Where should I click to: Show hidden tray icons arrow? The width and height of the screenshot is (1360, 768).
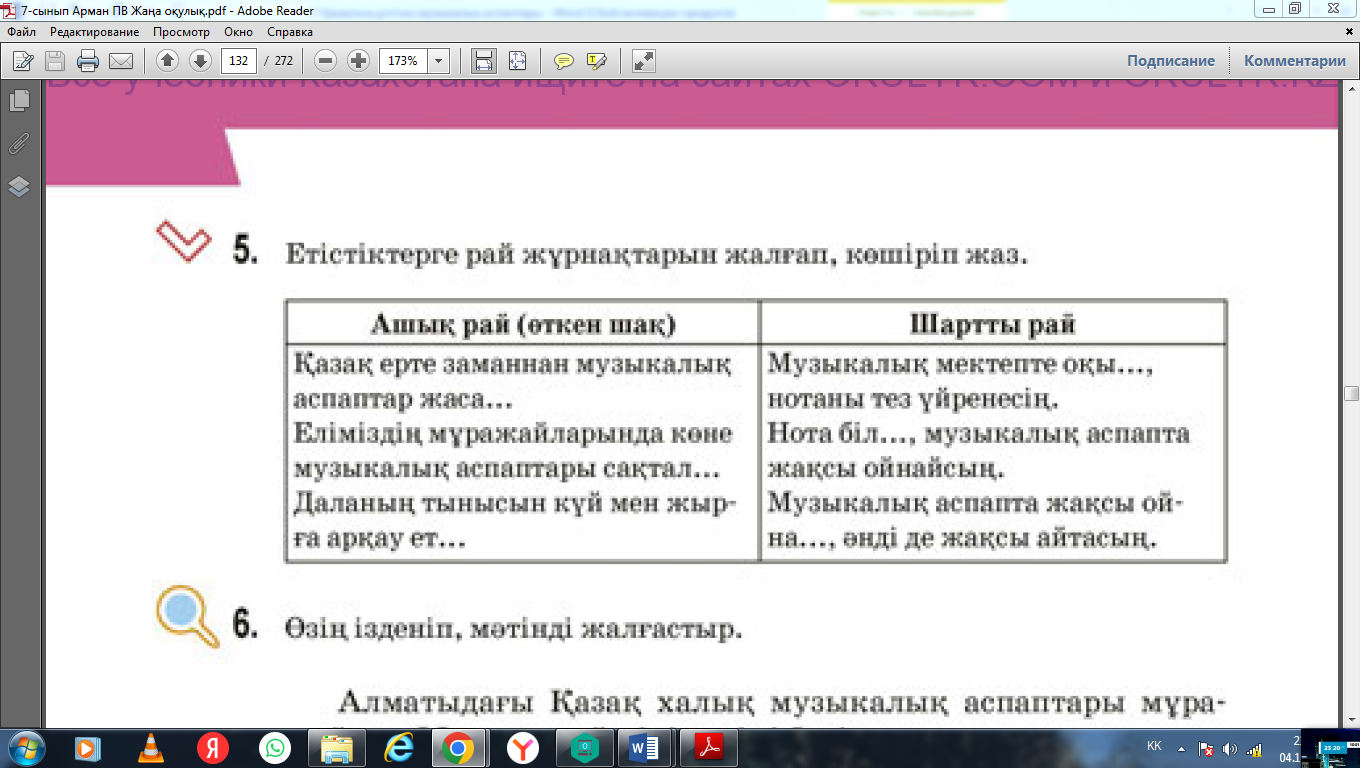[1181, 748]
